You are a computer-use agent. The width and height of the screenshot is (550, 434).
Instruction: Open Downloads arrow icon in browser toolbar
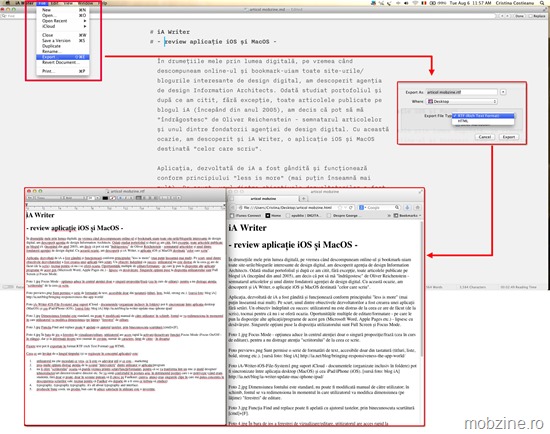pos(408,207)
